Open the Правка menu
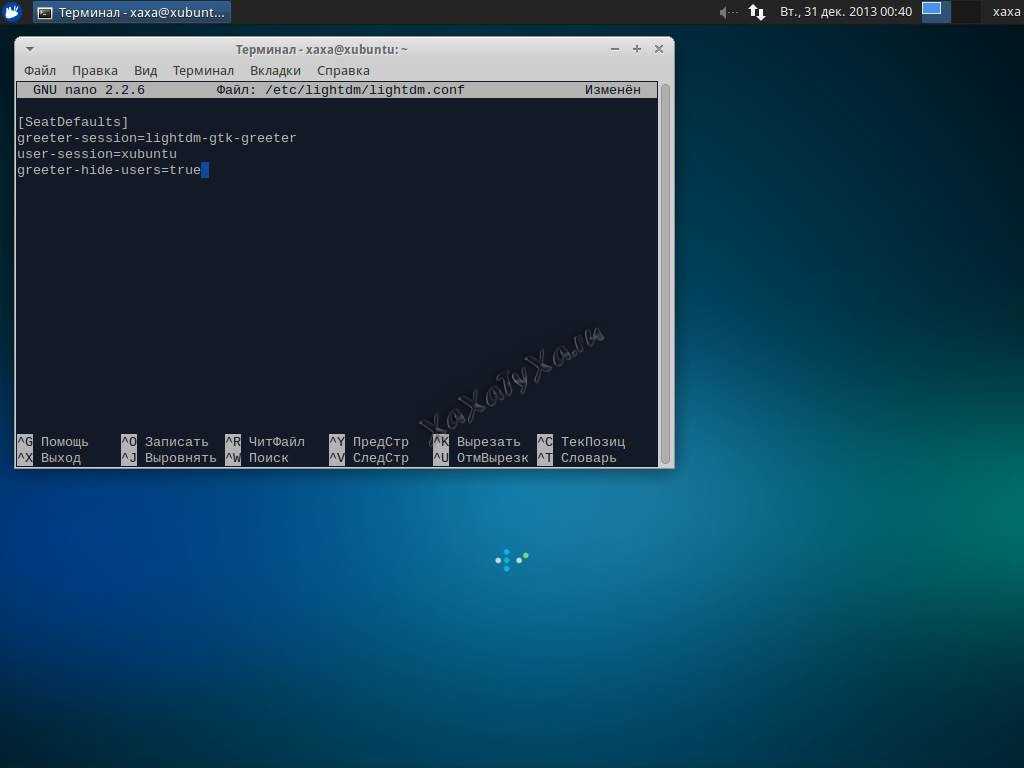1024x768 pixels. pyautogui.click(x=95, y=71)
